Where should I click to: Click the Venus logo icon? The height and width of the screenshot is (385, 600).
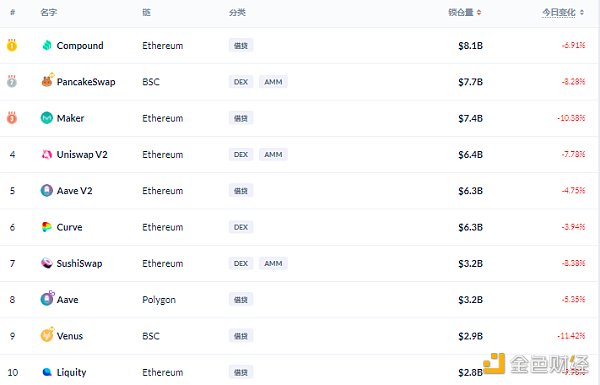(x=47, y=335)
